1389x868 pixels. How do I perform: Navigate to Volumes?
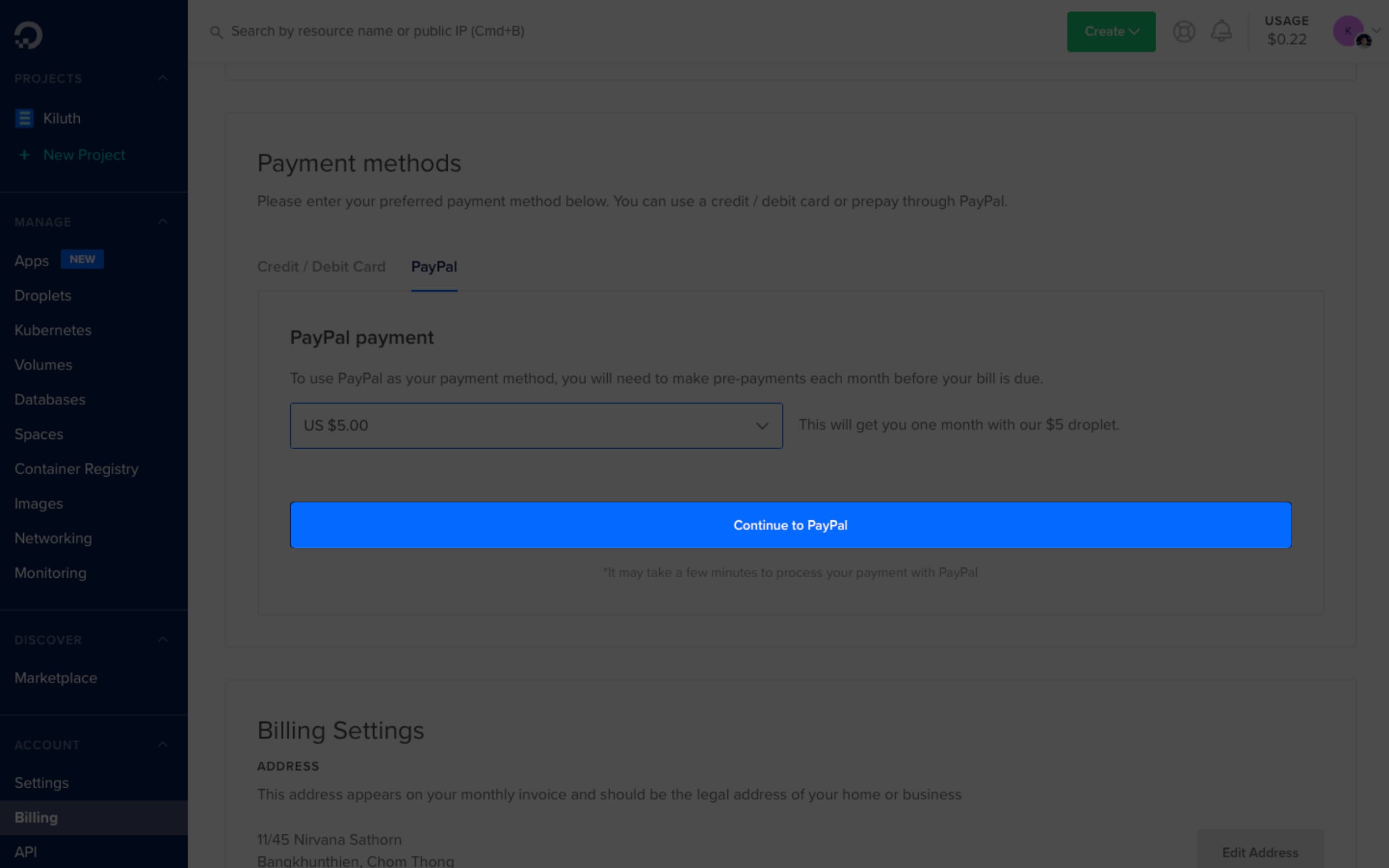(43, 365)
